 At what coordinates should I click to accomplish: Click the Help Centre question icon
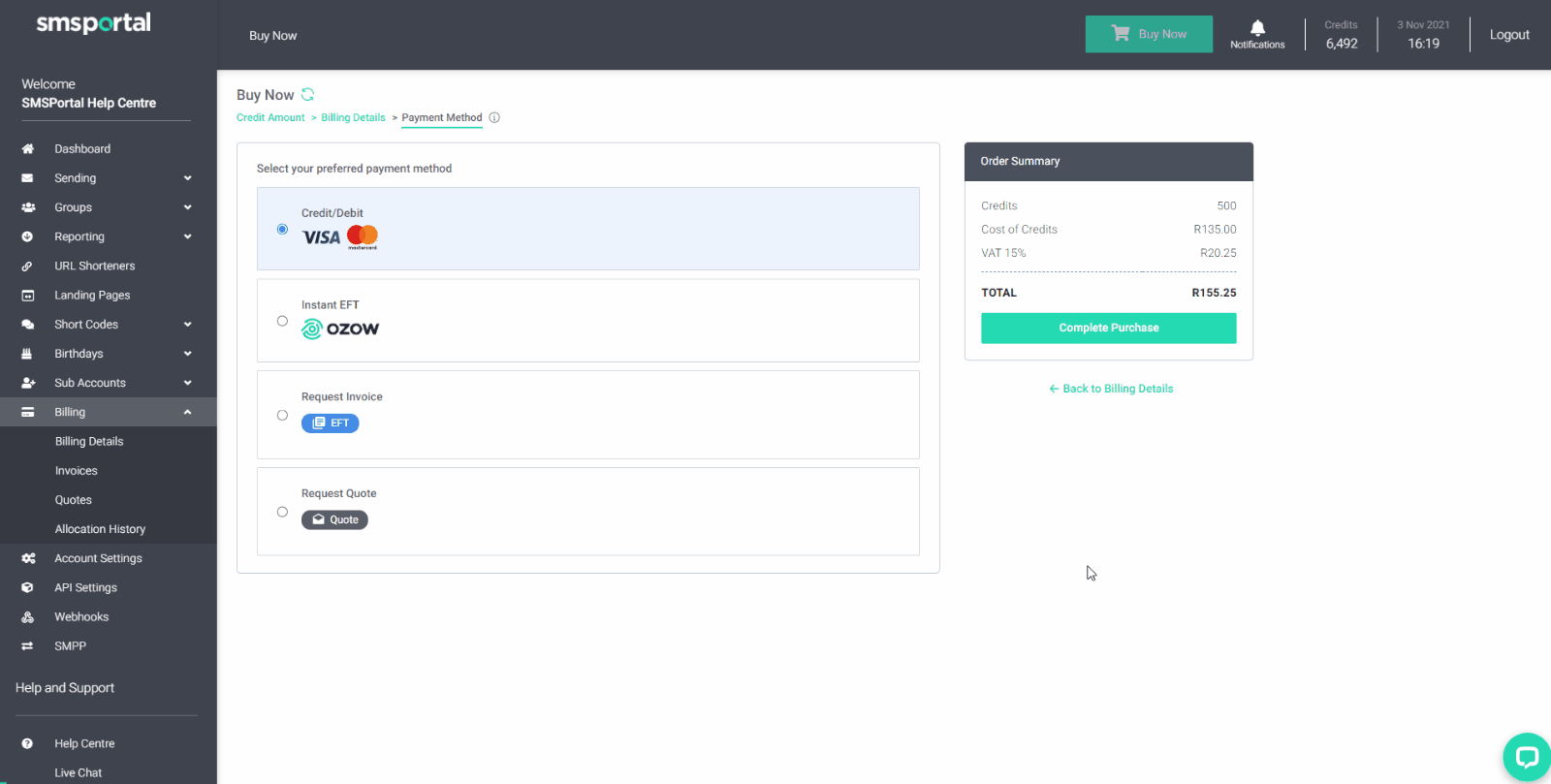pos(27,744)
